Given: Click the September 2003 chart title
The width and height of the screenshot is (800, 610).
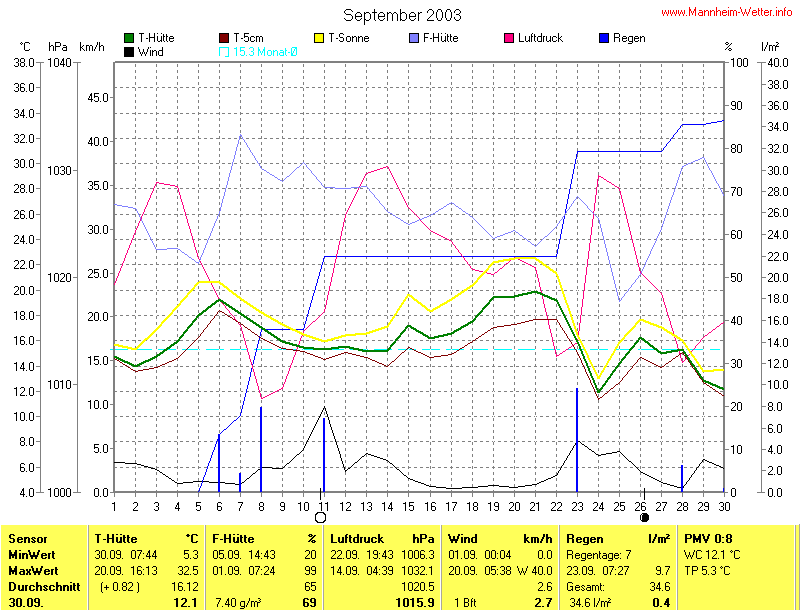Looking at the screenshot, I should point(402,15).
